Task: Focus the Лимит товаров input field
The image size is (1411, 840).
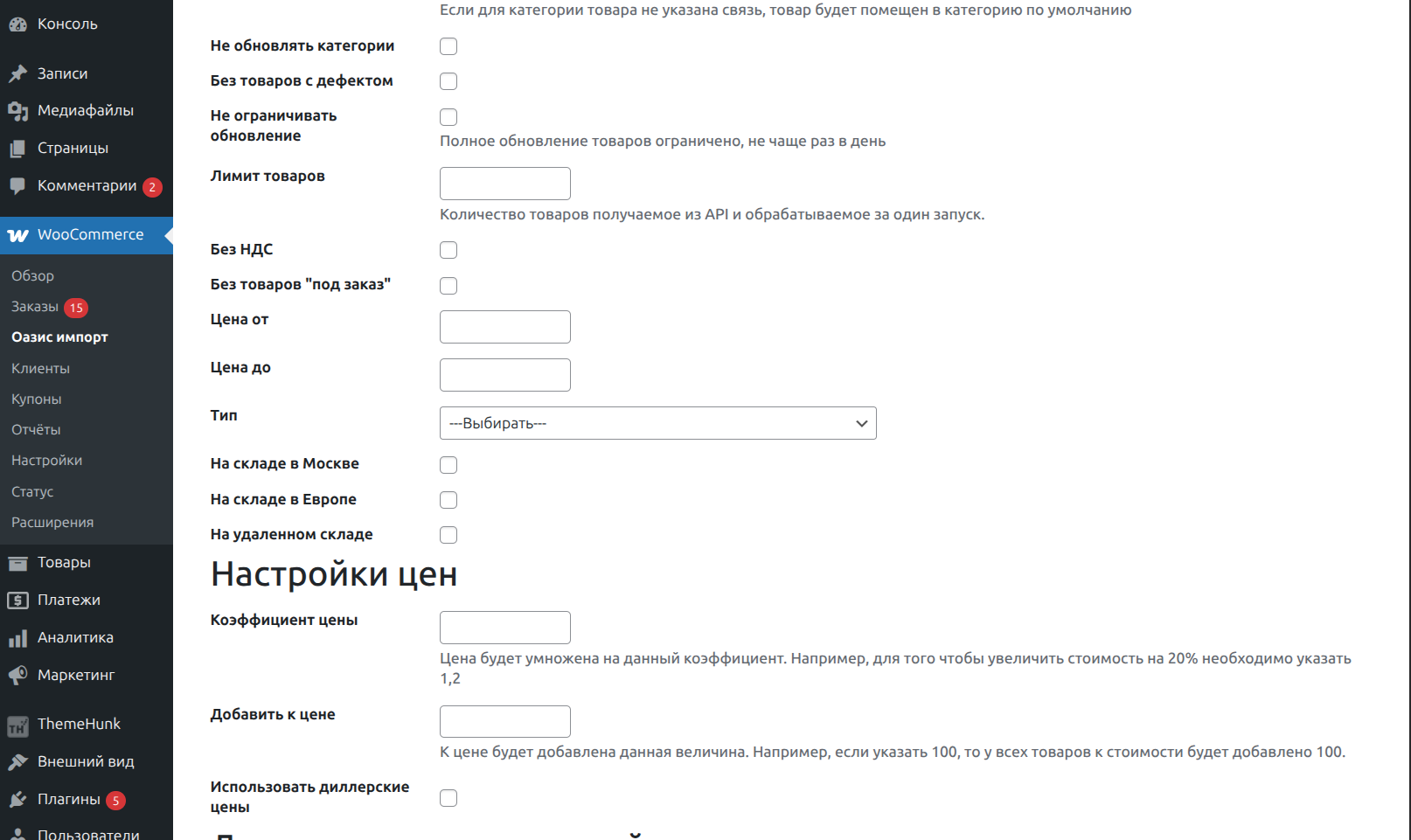Action: (505, 184)
